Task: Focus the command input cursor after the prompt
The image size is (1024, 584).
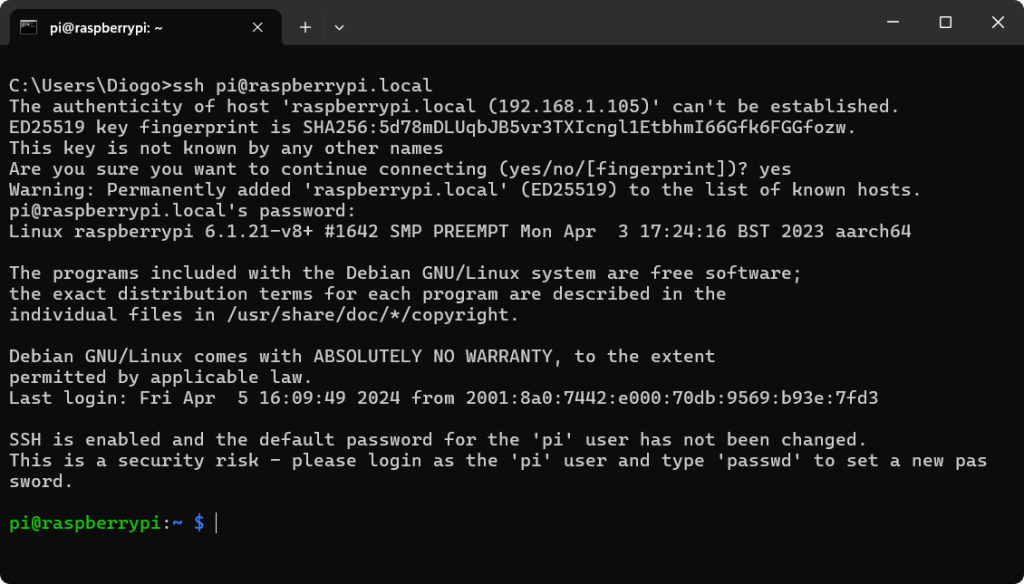Action: [216, 523]
